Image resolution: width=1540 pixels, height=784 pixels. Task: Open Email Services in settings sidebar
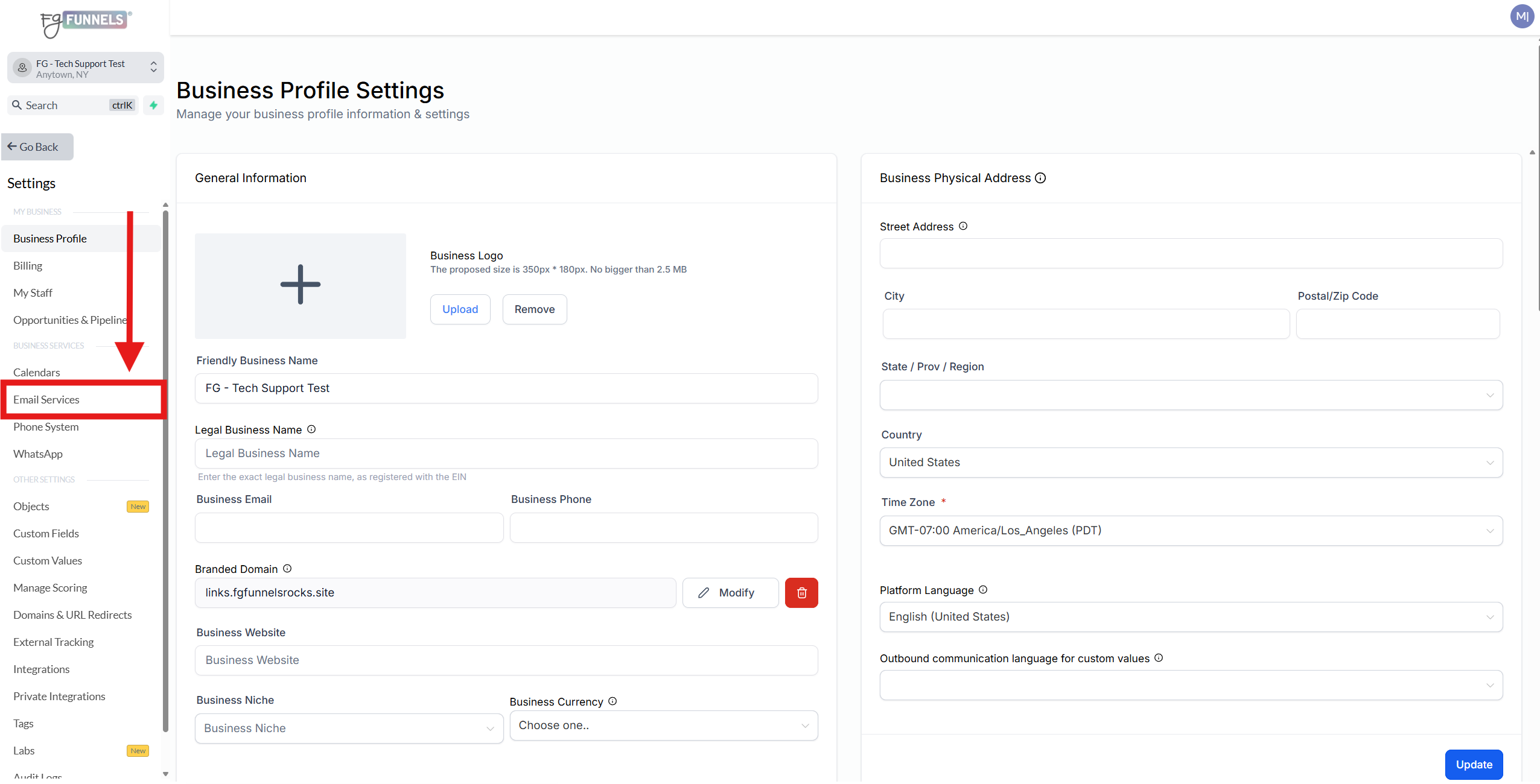pyautogui.click(x=46, y=399)
